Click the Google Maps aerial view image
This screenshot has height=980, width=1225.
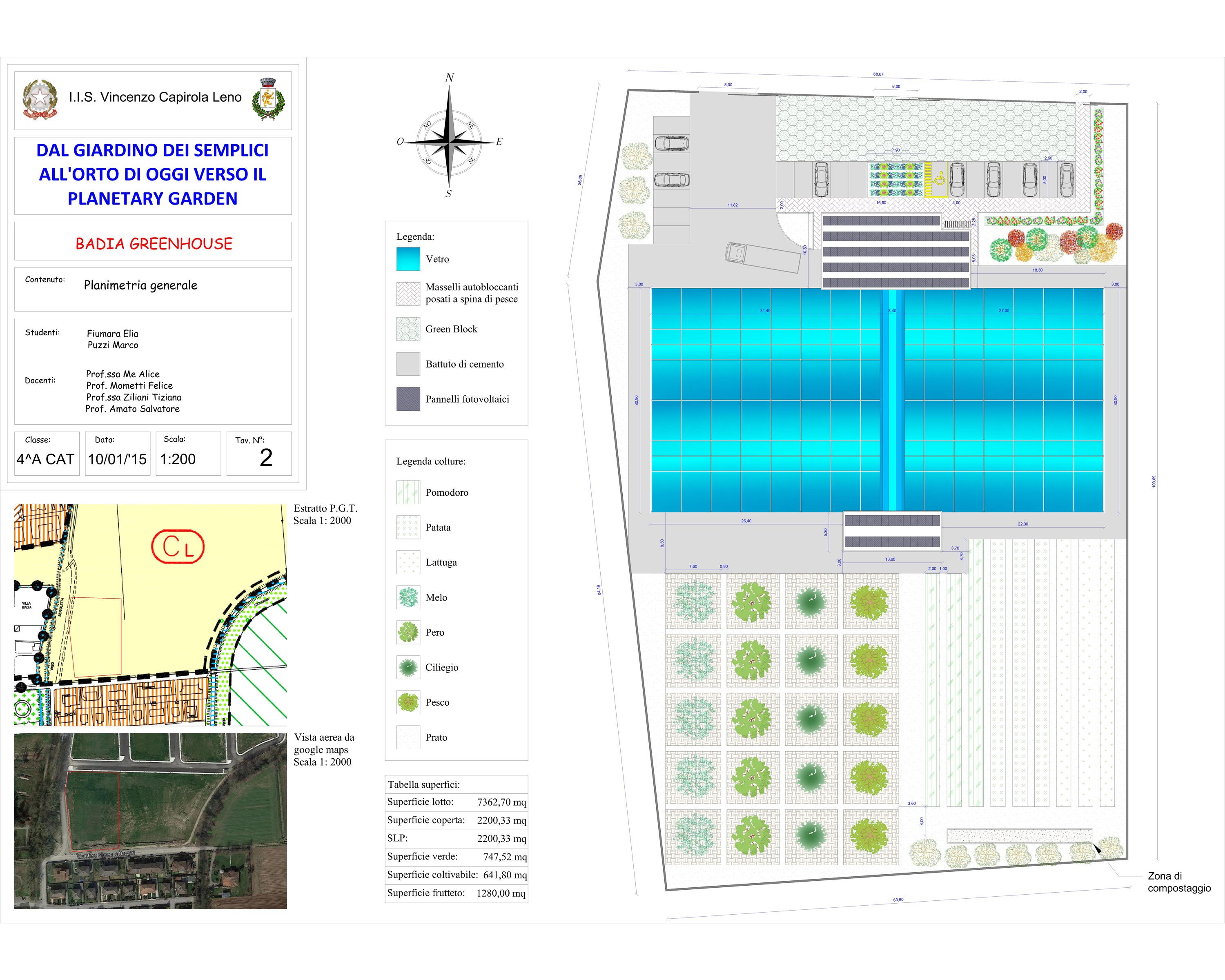150,820
